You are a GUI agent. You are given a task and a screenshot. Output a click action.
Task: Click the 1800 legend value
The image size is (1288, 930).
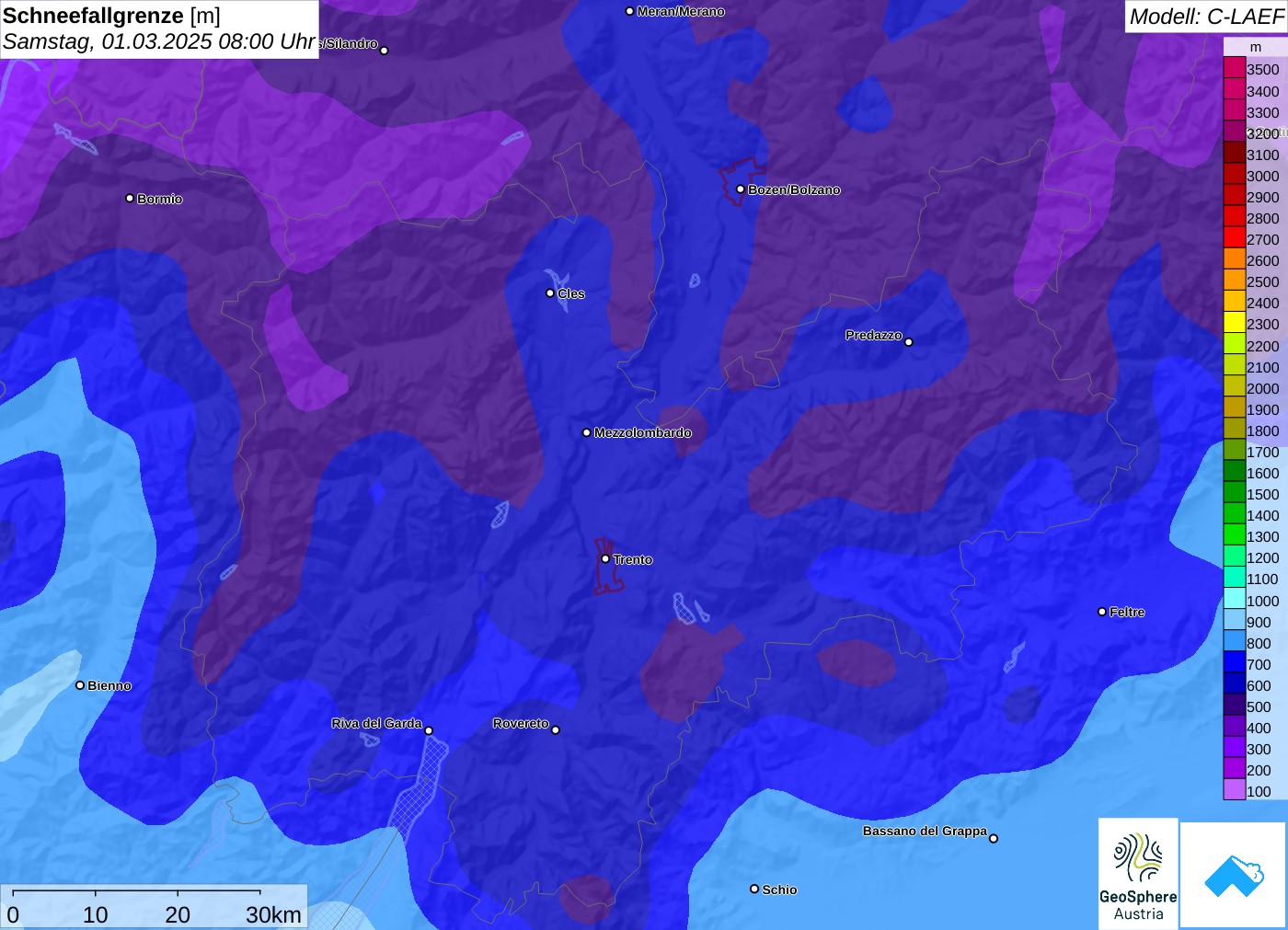[x=1262, y=431]
